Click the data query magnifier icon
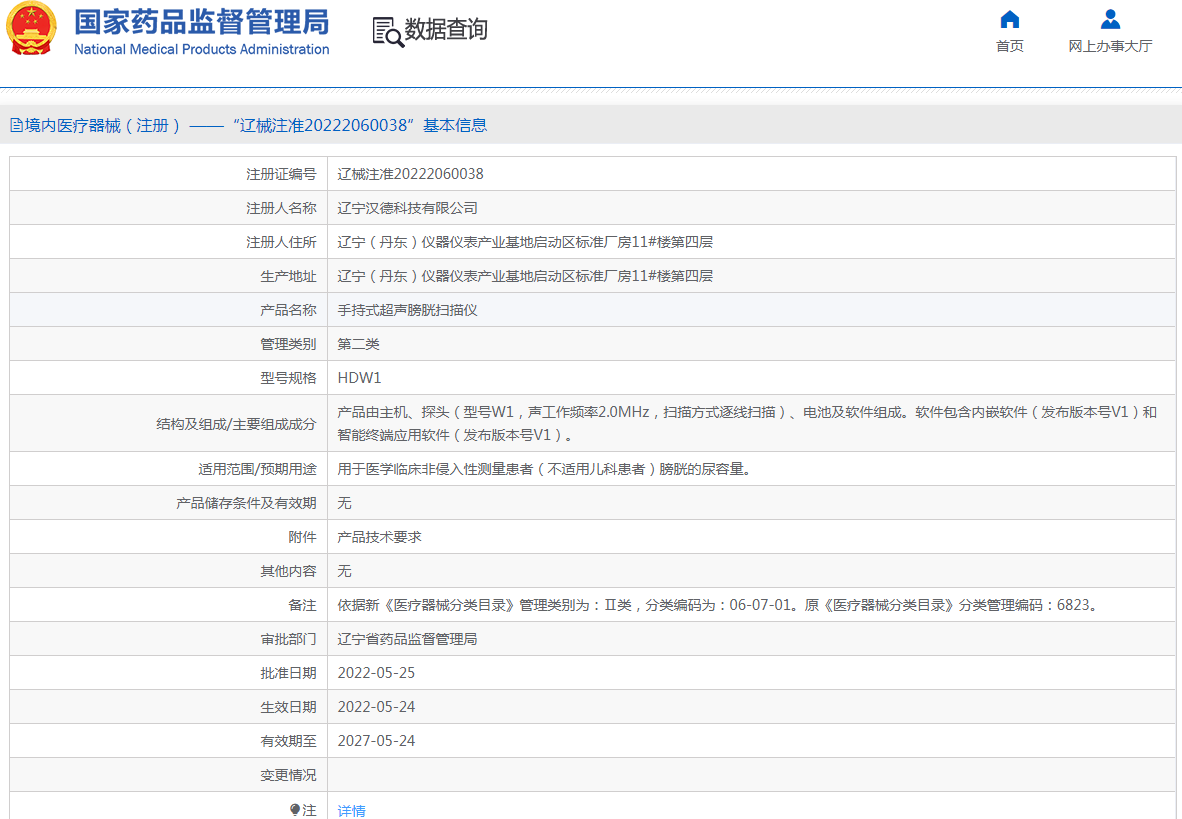The image size is (1182, 819). 387,32
